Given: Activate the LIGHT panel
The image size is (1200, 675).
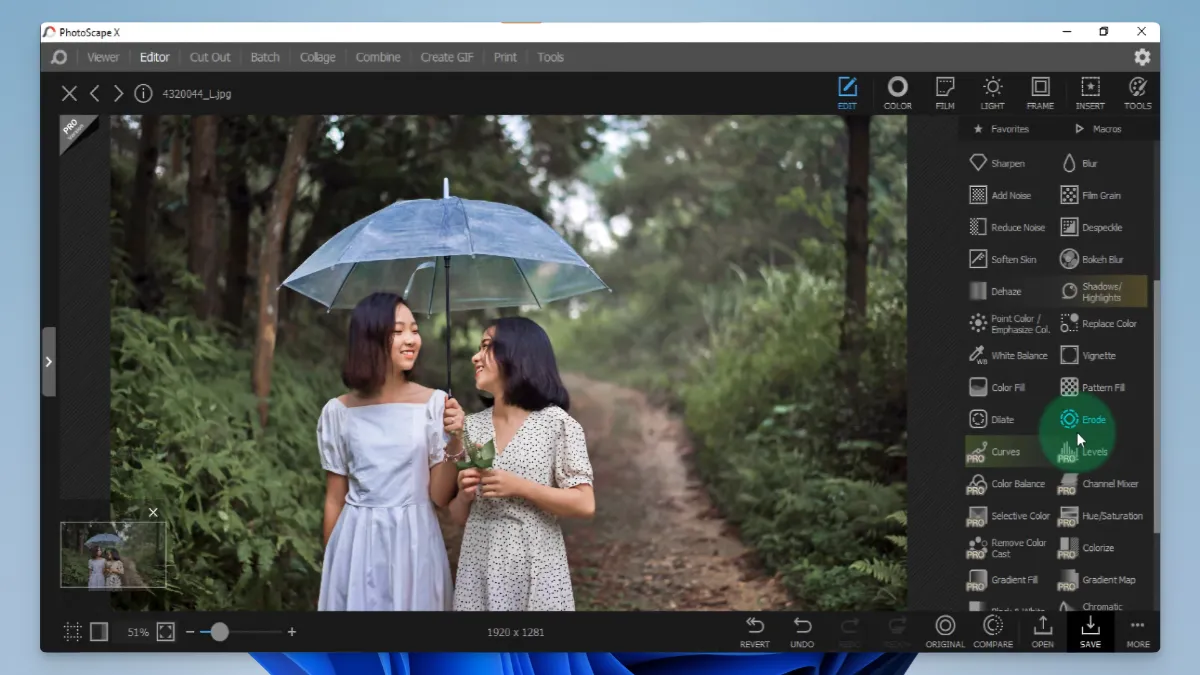Looking at the screenshot, I should coord(992,93).
